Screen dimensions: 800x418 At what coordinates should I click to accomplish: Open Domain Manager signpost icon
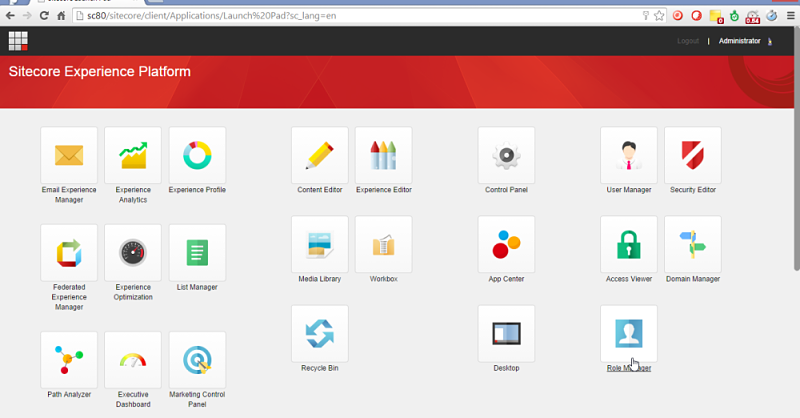693,244
